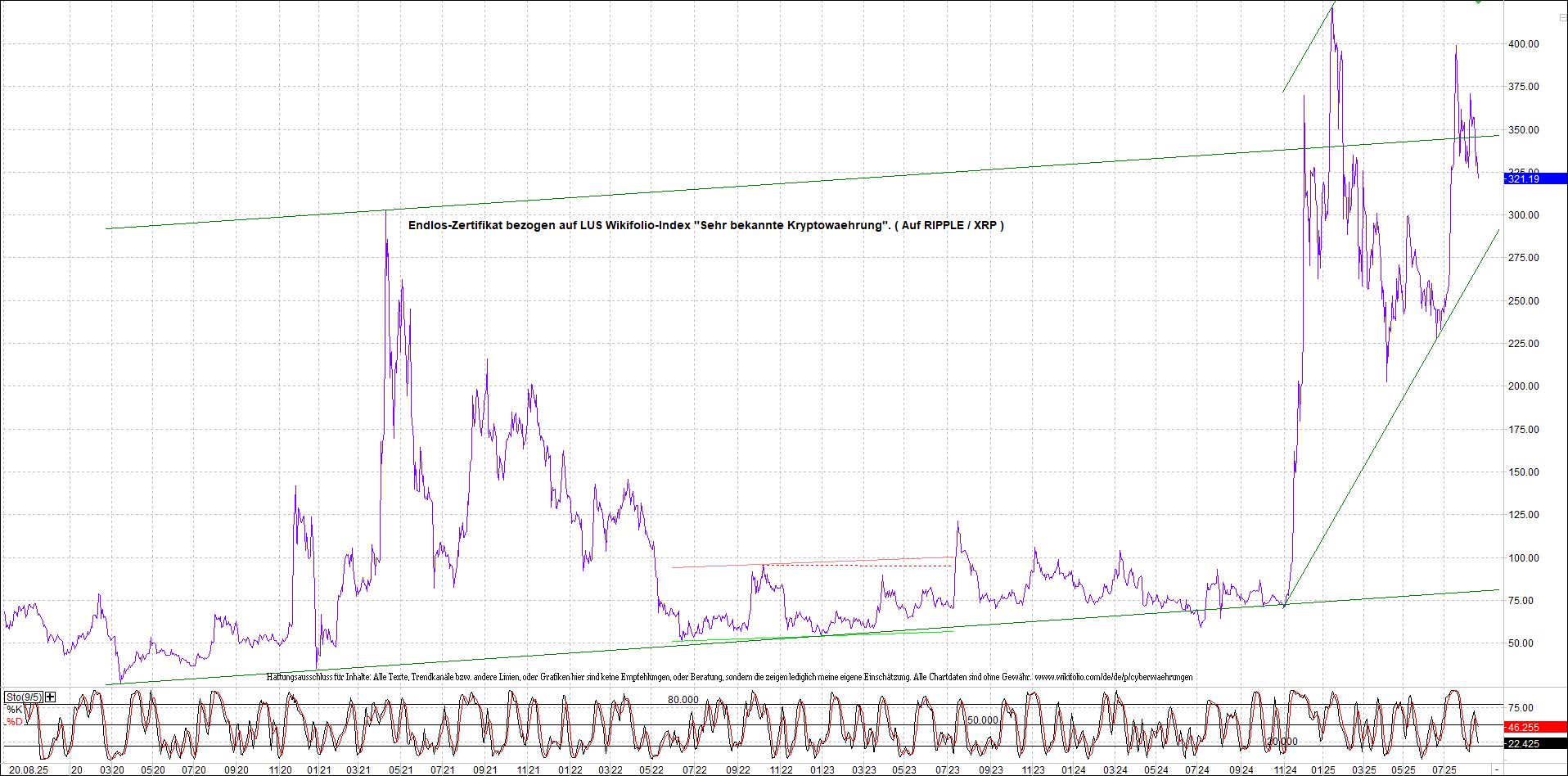Click the 100.00 price axis label
Image resolution: width=1568 pixels, height=776 pixels.
click(x=1523, y=558)
